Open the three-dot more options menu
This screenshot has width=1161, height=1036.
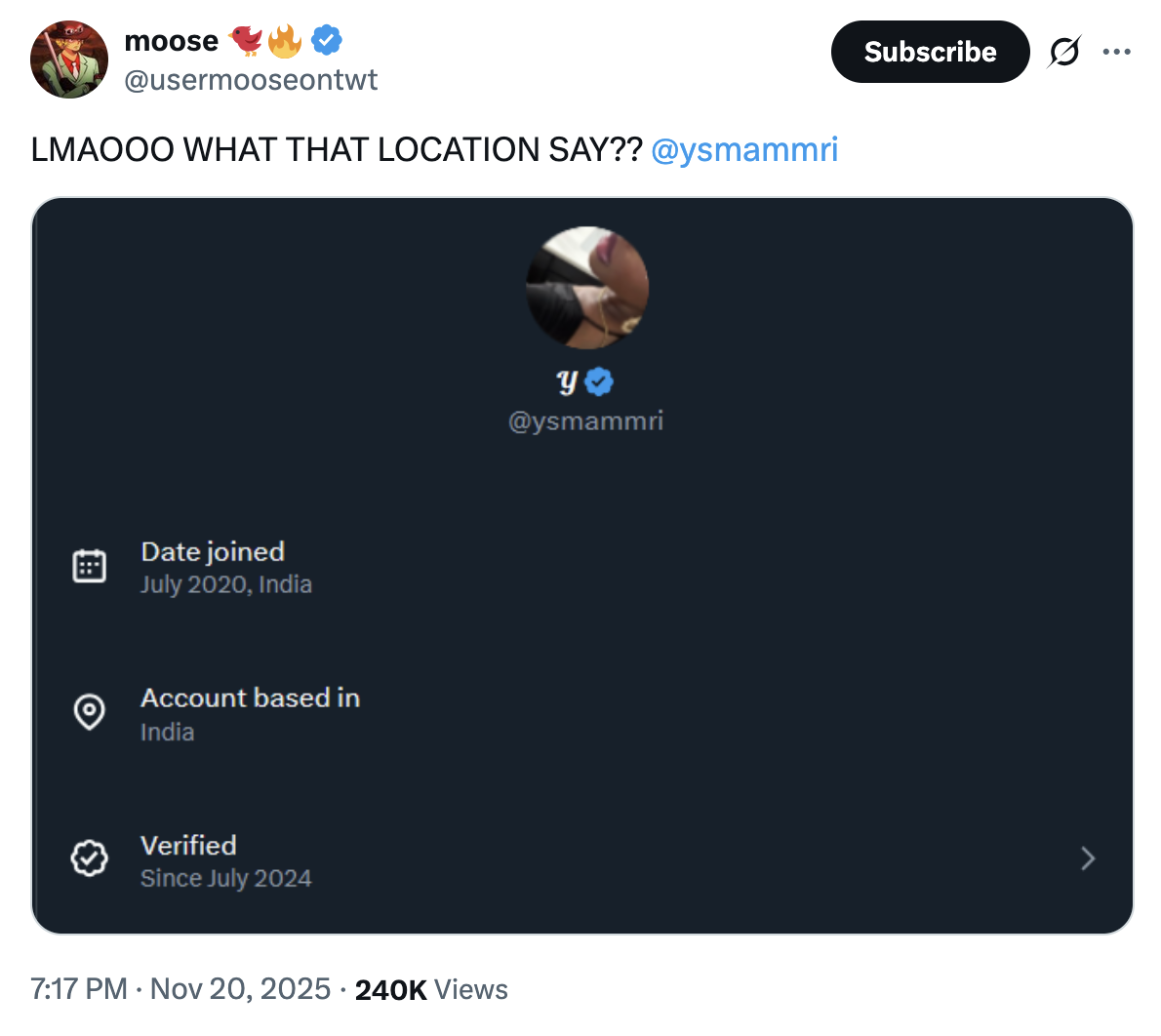[x=1116, y=52]
